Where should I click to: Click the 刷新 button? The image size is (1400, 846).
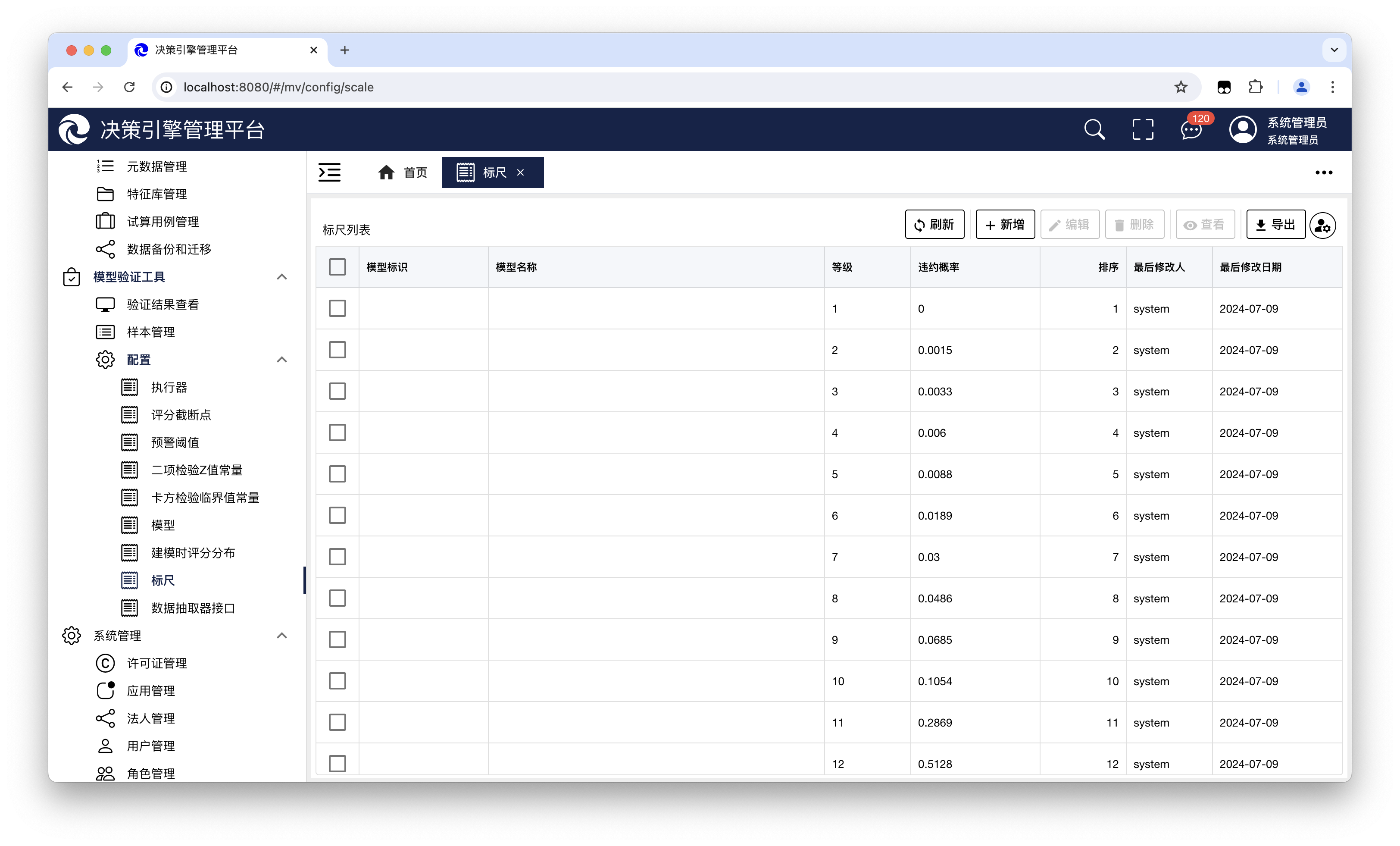934,225
